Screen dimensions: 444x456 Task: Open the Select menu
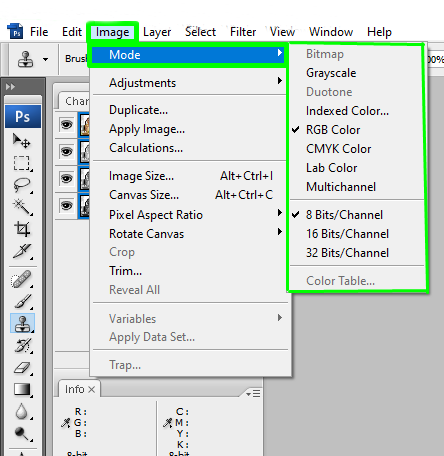pyautogui.click(x=200, y=32)
